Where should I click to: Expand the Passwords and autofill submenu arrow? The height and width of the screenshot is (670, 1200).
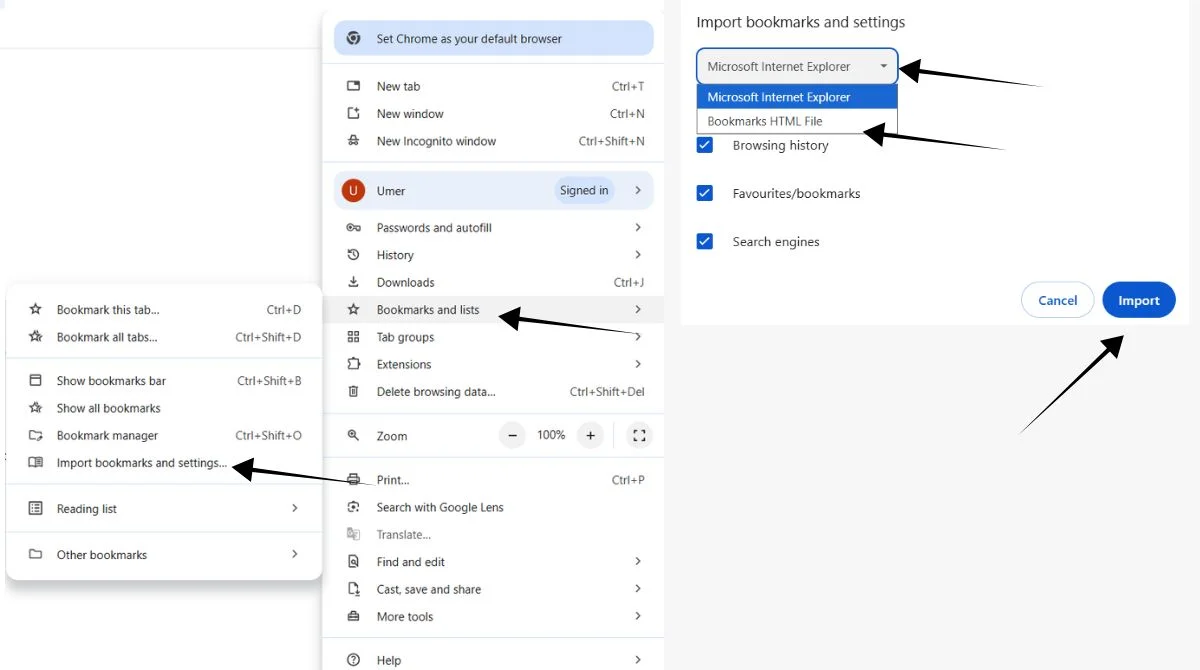(x=638, y=228)
